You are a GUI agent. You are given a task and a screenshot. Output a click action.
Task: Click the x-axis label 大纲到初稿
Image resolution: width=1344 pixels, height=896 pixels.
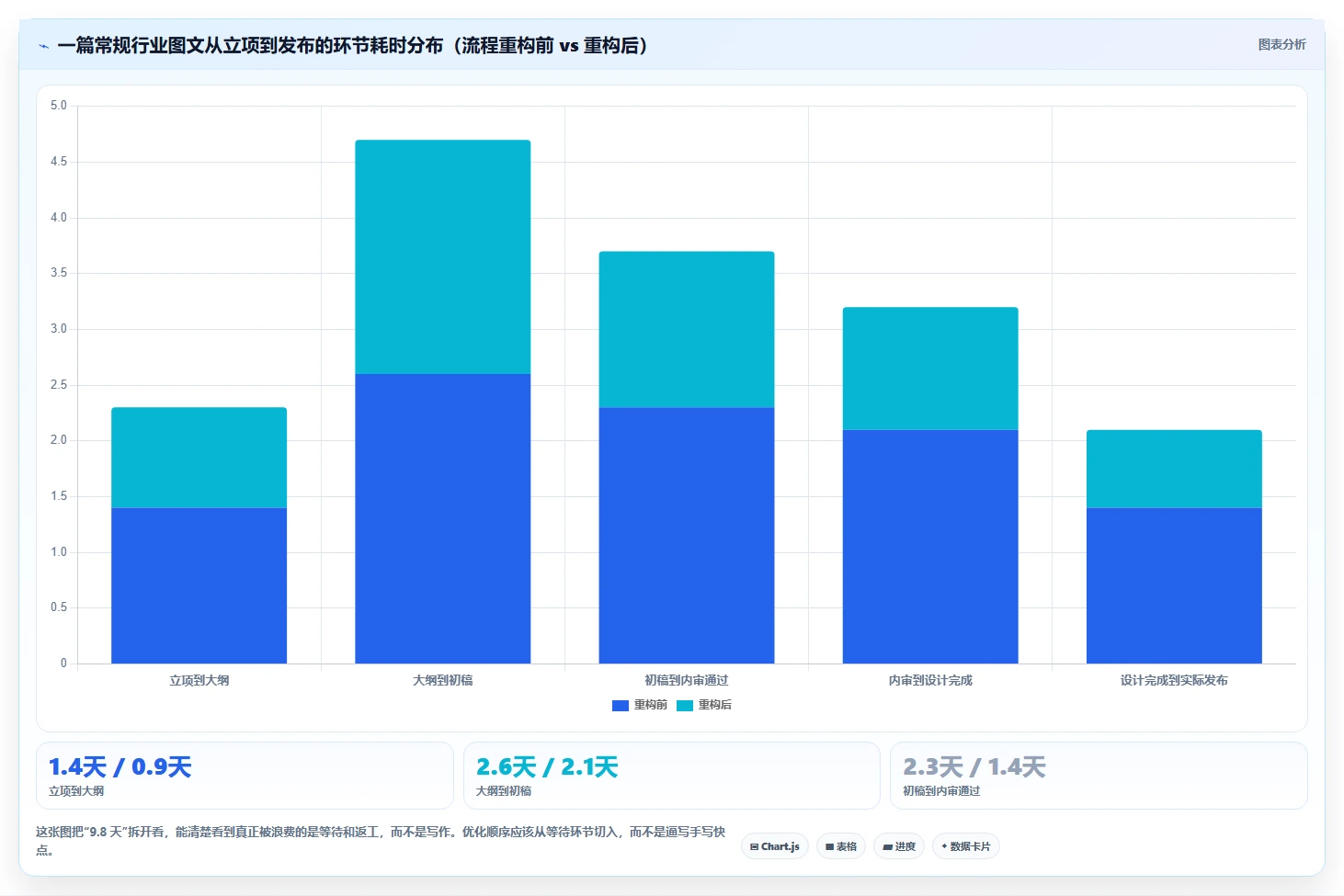point(443,680)
